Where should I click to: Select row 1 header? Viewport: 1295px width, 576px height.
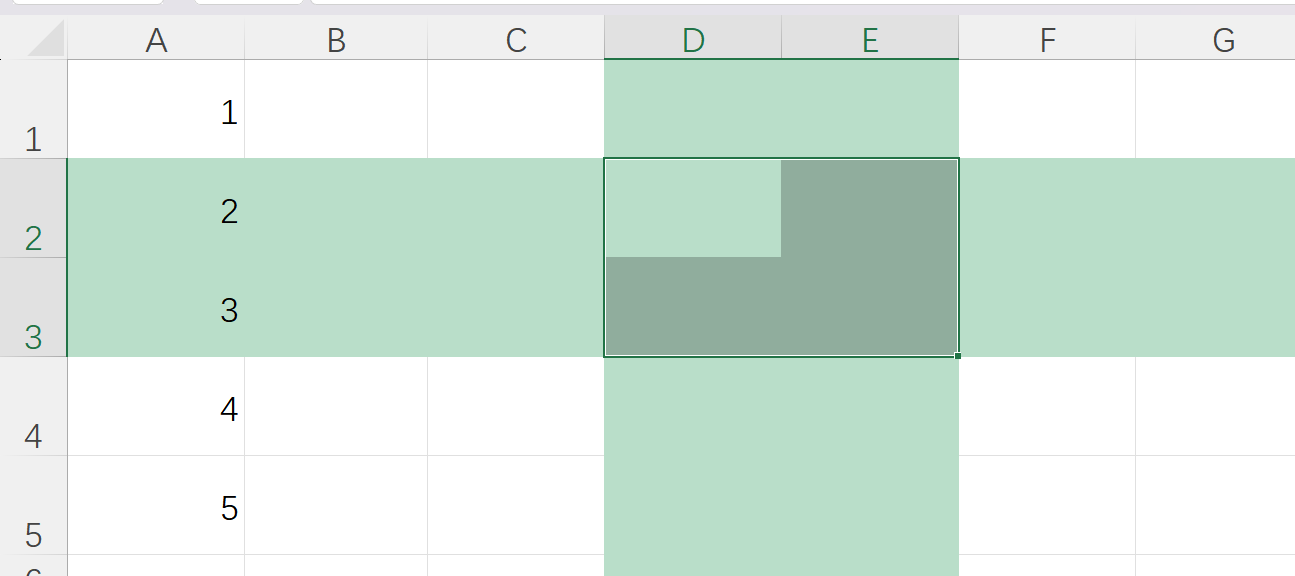click(x=33, y=110)
